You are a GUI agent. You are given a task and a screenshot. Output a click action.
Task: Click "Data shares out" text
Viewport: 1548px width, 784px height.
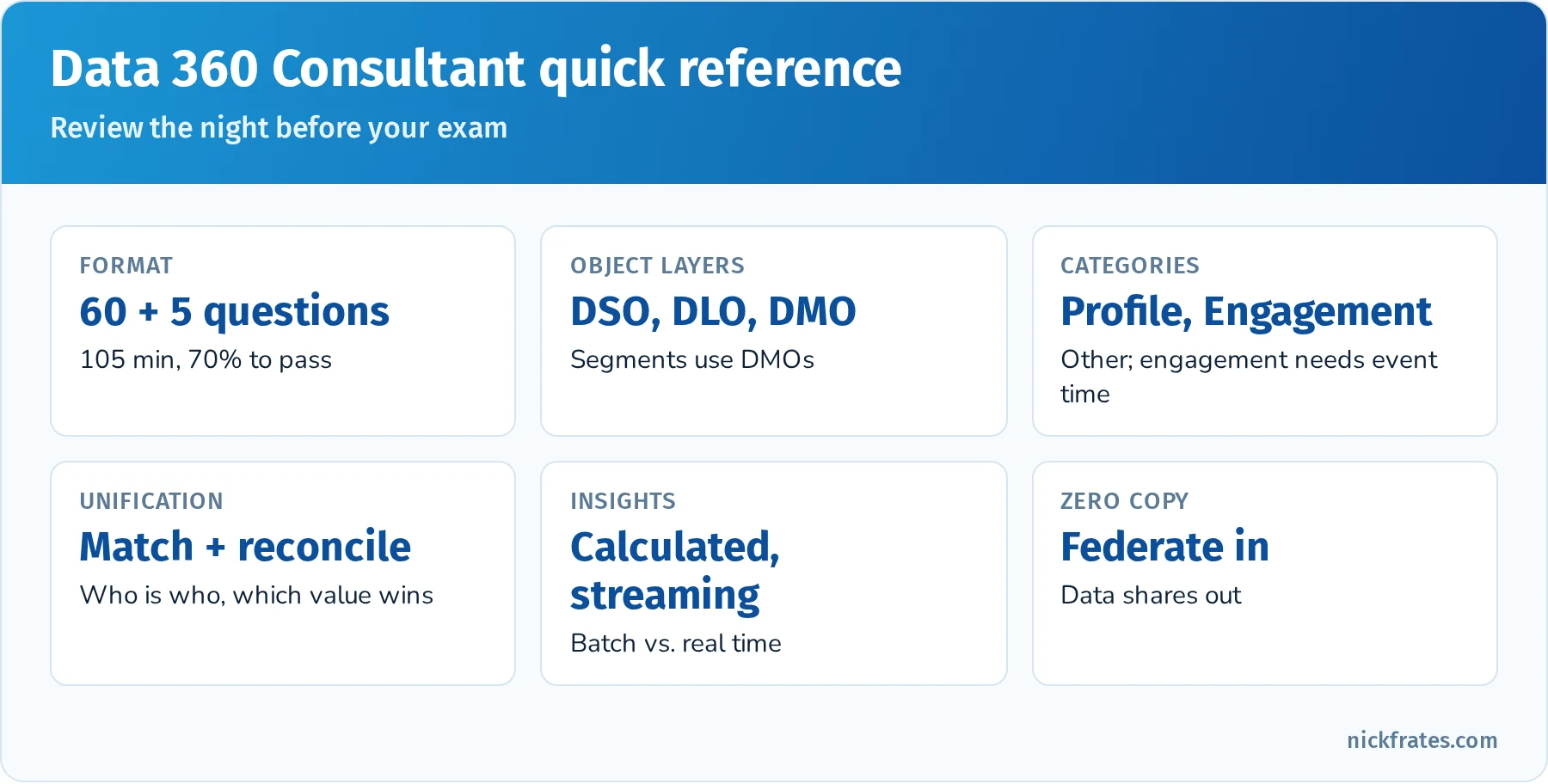1151,595
